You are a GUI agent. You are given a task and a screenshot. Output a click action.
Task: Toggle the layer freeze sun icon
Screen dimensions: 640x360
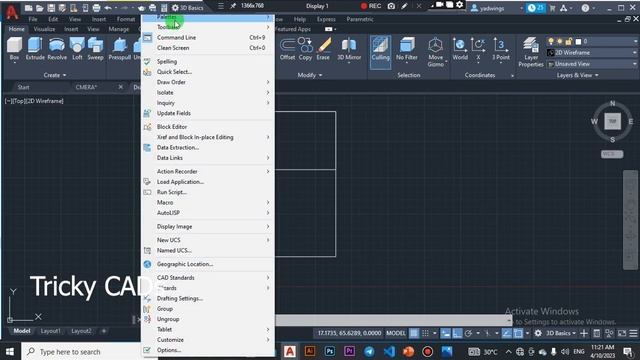[560, 41]
